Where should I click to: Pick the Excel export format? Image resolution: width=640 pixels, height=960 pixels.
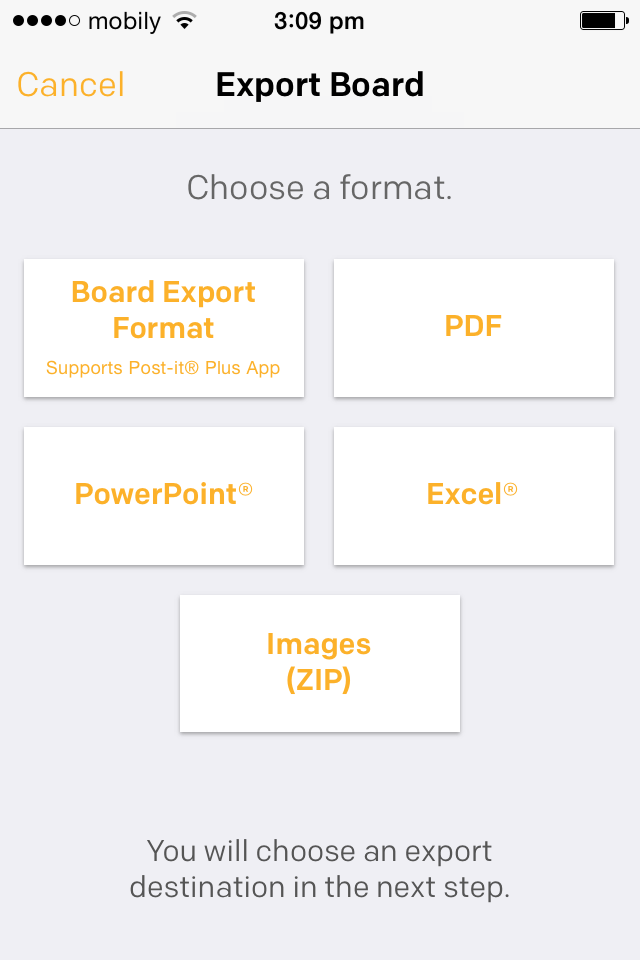(473, 494)
